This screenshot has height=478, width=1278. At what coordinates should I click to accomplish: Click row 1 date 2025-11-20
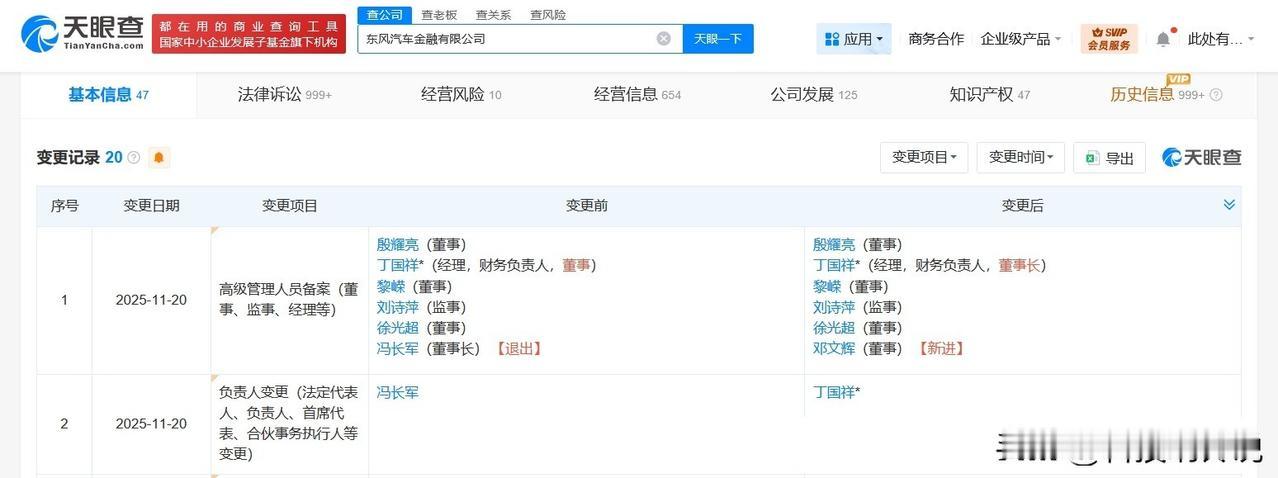pyautogui.click(x=152, y=300)
